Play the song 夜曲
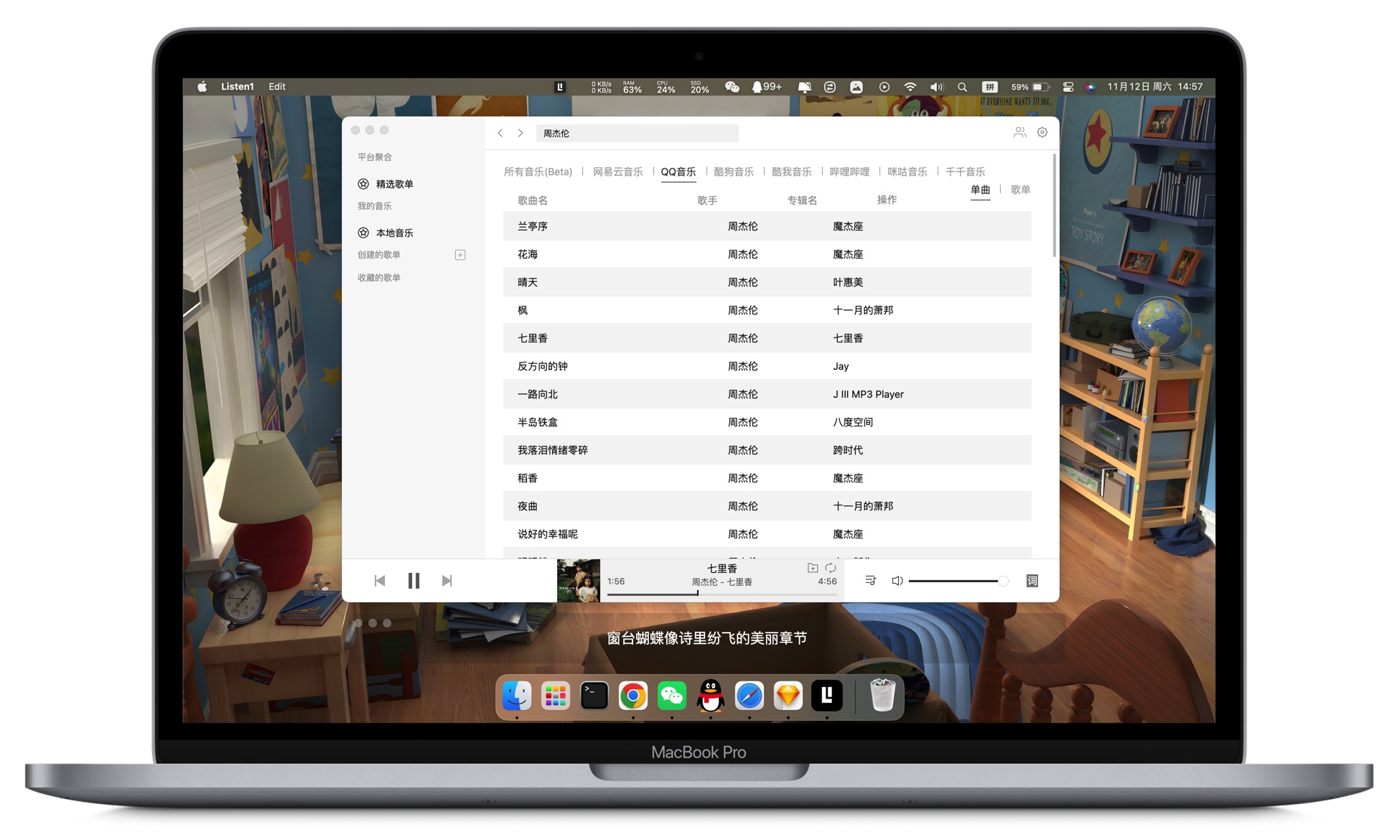Image resolution: width=1400 pixels, height=840 pixels. pos(528,506)
